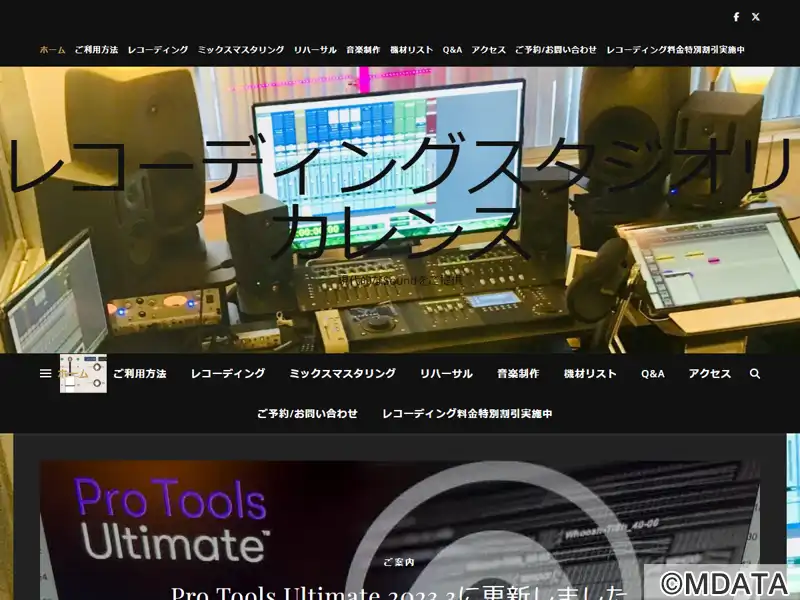
Task: Click the Pro Tools Ultimate banner image
Action: [x=399, y=530]
